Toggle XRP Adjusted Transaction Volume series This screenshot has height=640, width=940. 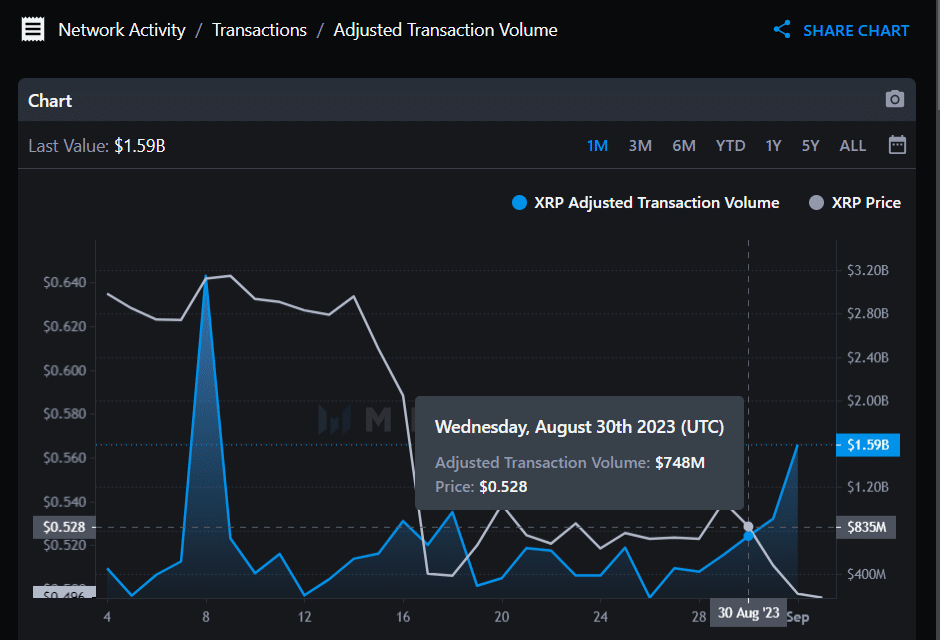[x=646, y=203]
